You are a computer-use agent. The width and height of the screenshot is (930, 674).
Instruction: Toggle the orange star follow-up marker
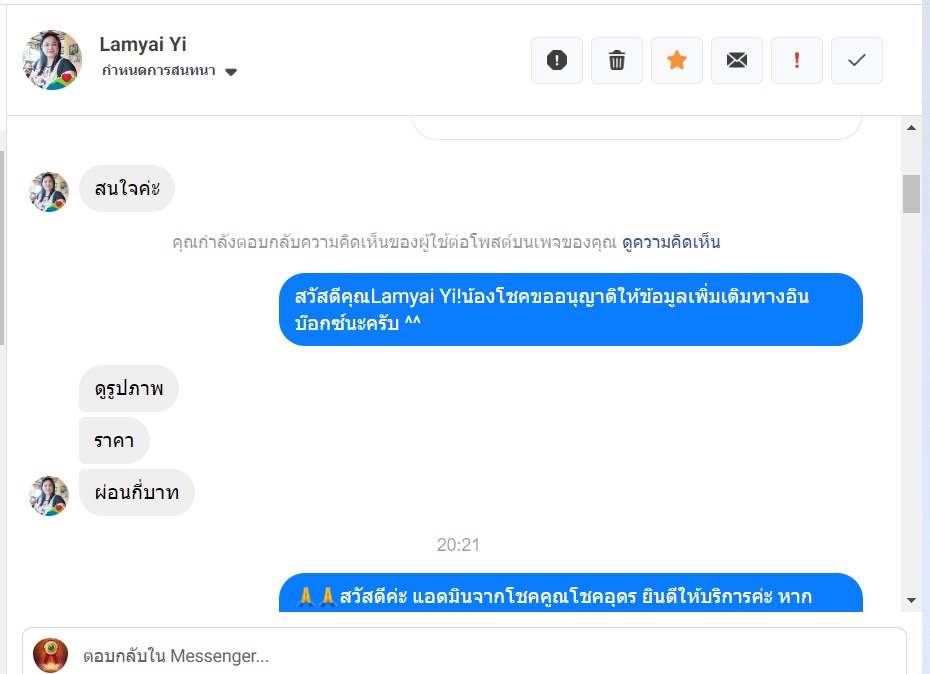coord(677,61)
